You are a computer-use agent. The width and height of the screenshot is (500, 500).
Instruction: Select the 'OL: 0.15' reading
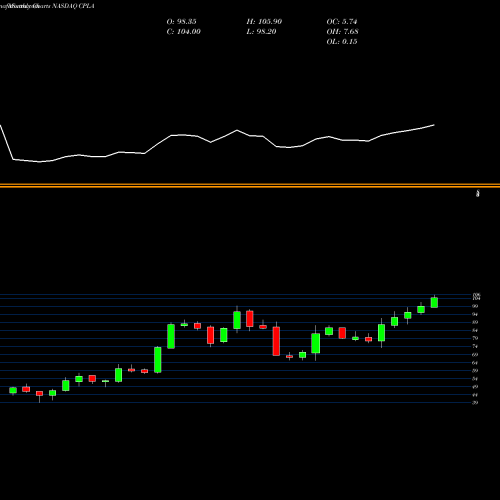(x=342, y=42)
